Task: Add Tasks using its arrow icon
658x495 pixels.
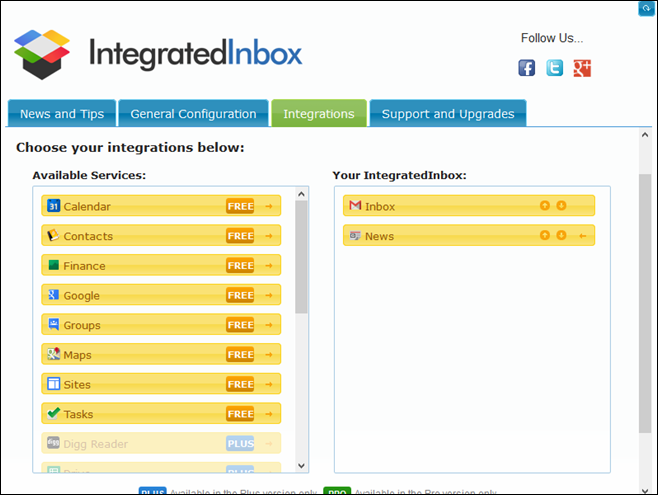Action: [x=269, y=414]
